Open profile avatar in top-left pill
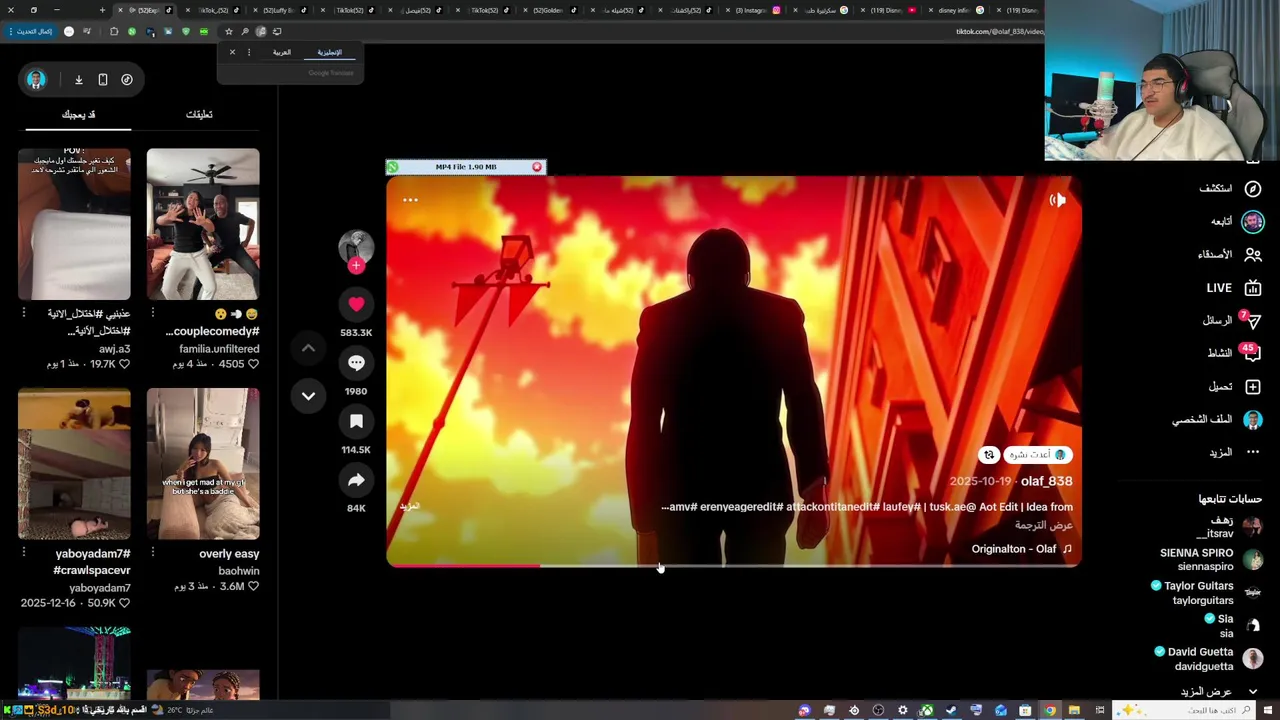This screenshot has height=720, width=1280. point(36,80)
